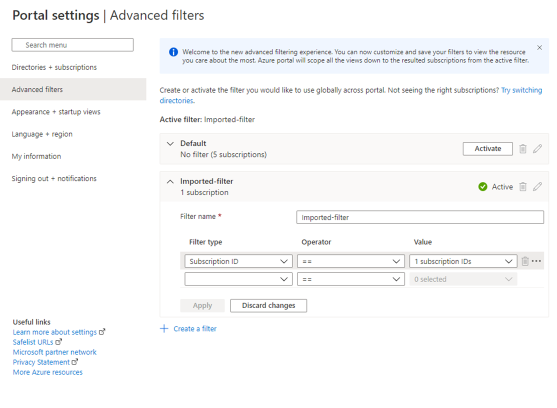The image size is (557, 408).
Task: Edit the Default filter with pencil icon
Action: click(537, 149)
